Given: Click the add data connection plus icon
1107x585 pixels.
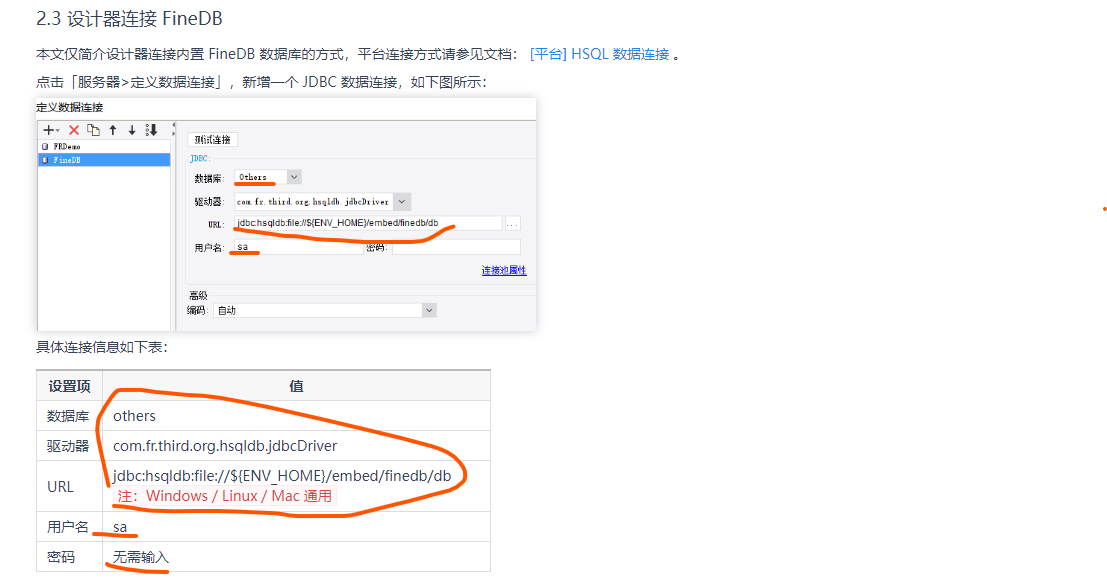Looking at the screenshot, I should [x=51, y=130].
